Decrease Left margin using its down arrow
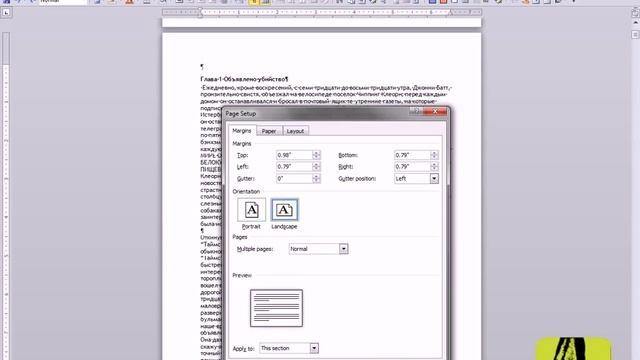The height and width of the screenshot is (360, 640). pos(316,169)
